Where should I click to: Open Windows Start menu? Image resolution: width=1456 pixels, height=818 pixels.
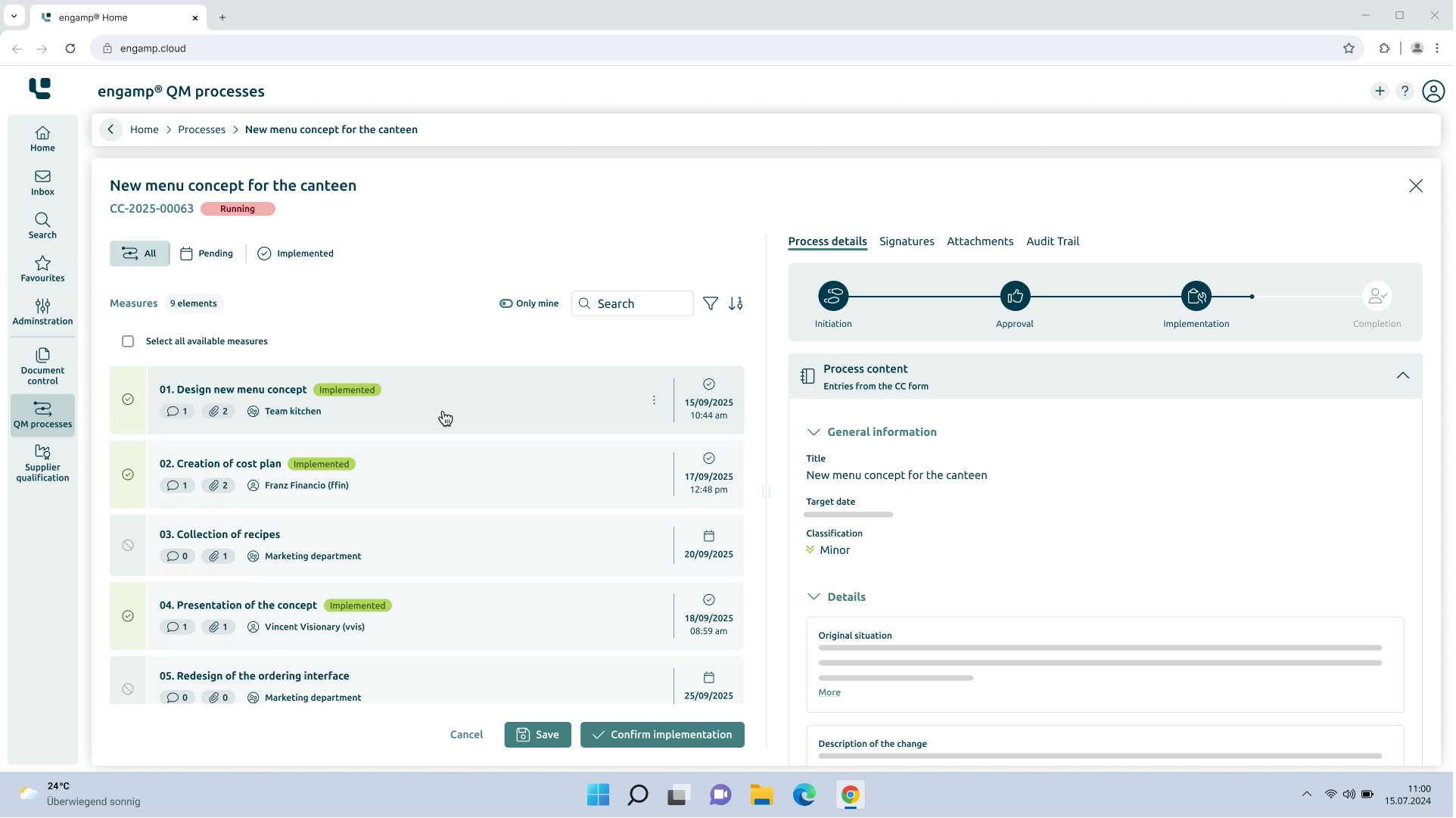(x=599, y=796)
